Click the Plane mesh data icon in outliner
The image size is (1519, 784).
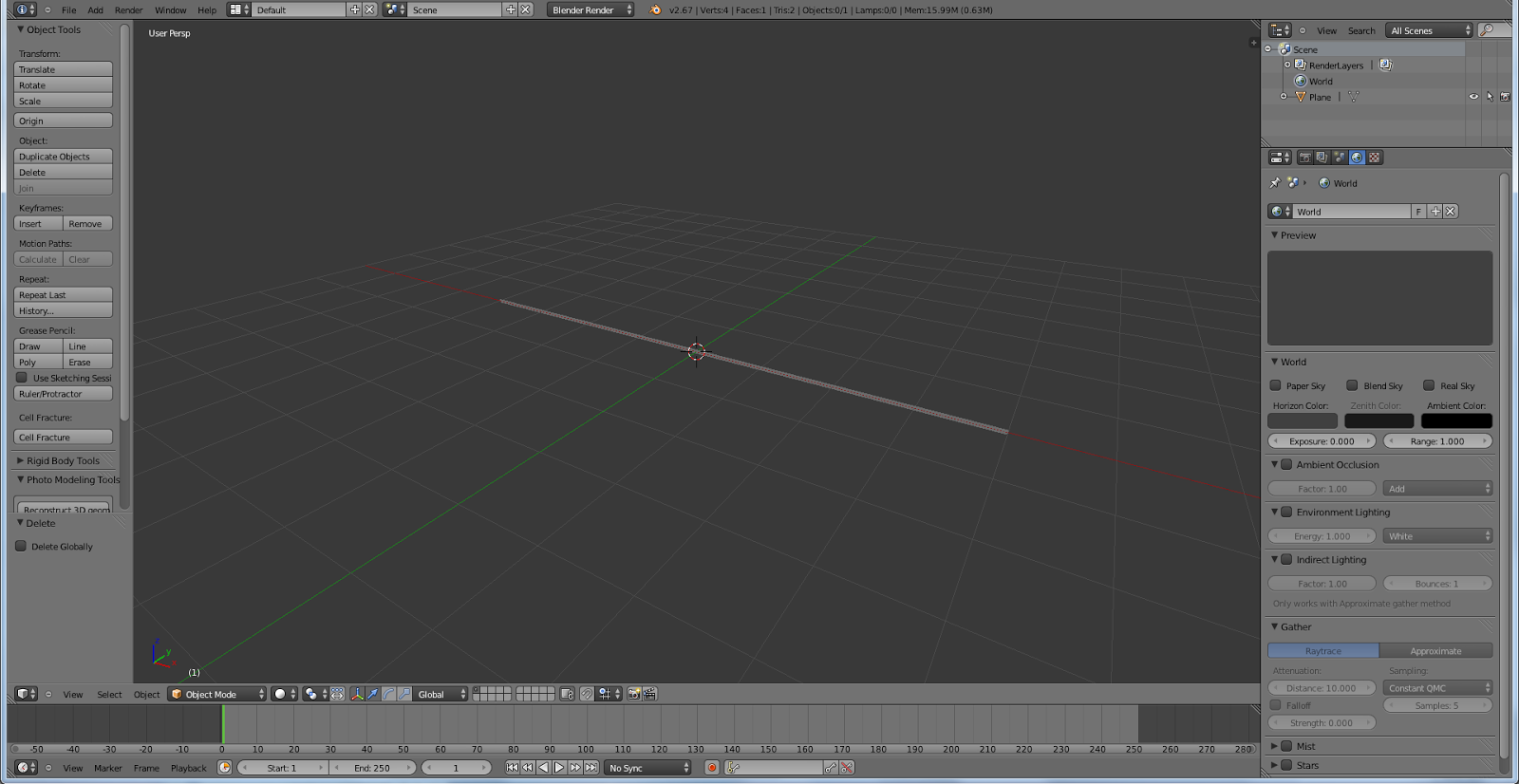[1354, 97]
